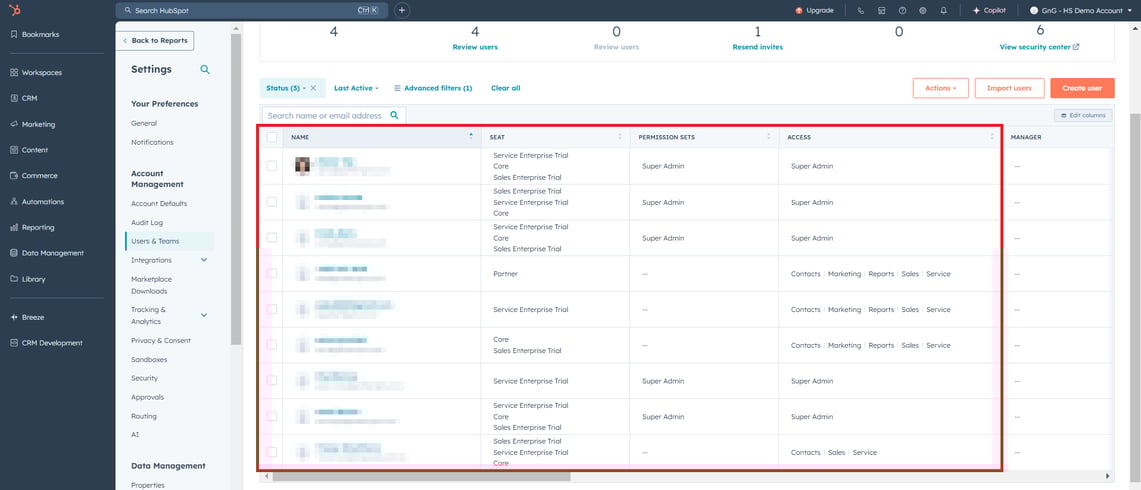Viewport: 1141px width, 490px height.
Task: Open the Content navigation item
Action: pos(34,150)
